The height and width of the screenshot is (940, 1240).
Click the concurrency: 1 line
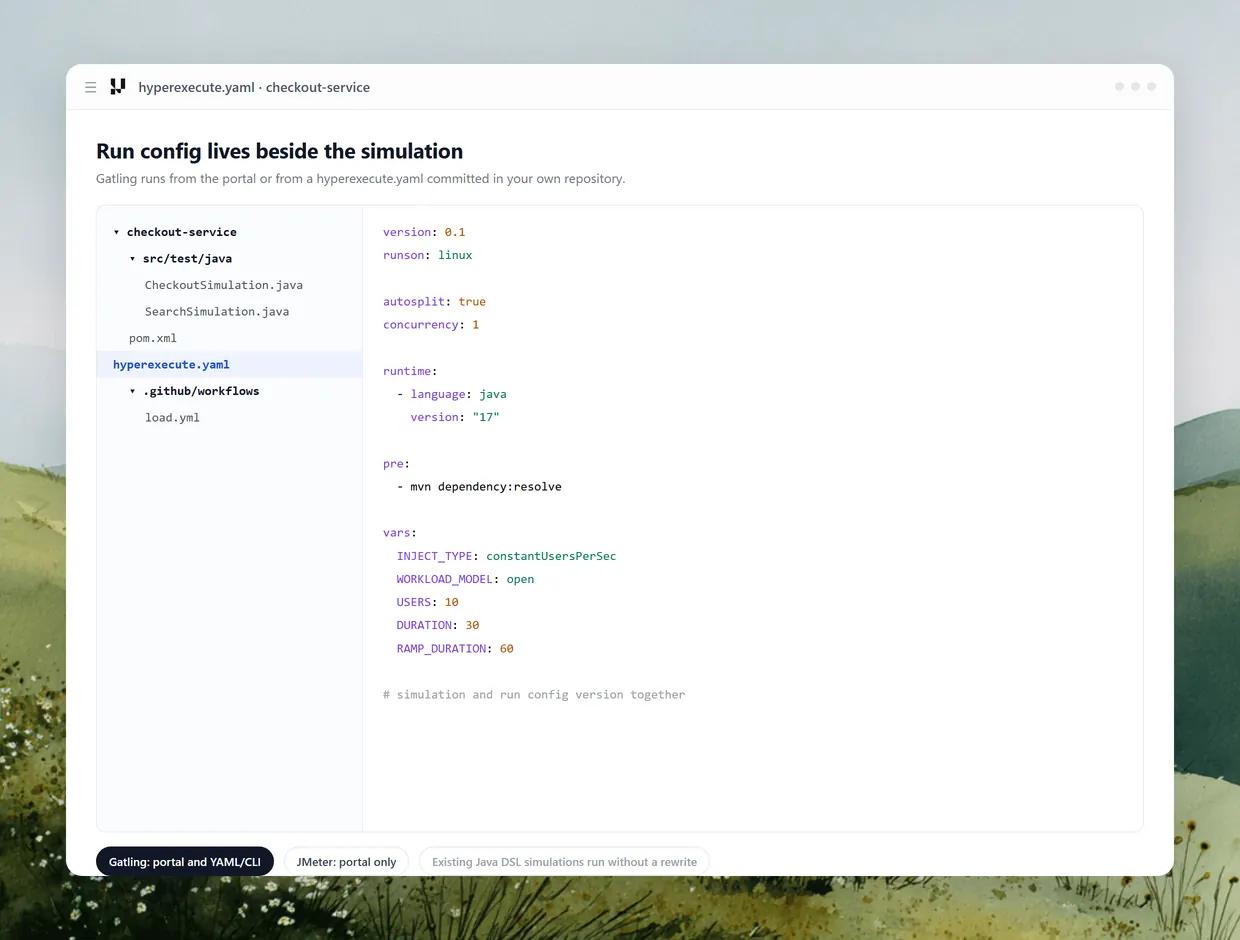click(x=431, y=324)
